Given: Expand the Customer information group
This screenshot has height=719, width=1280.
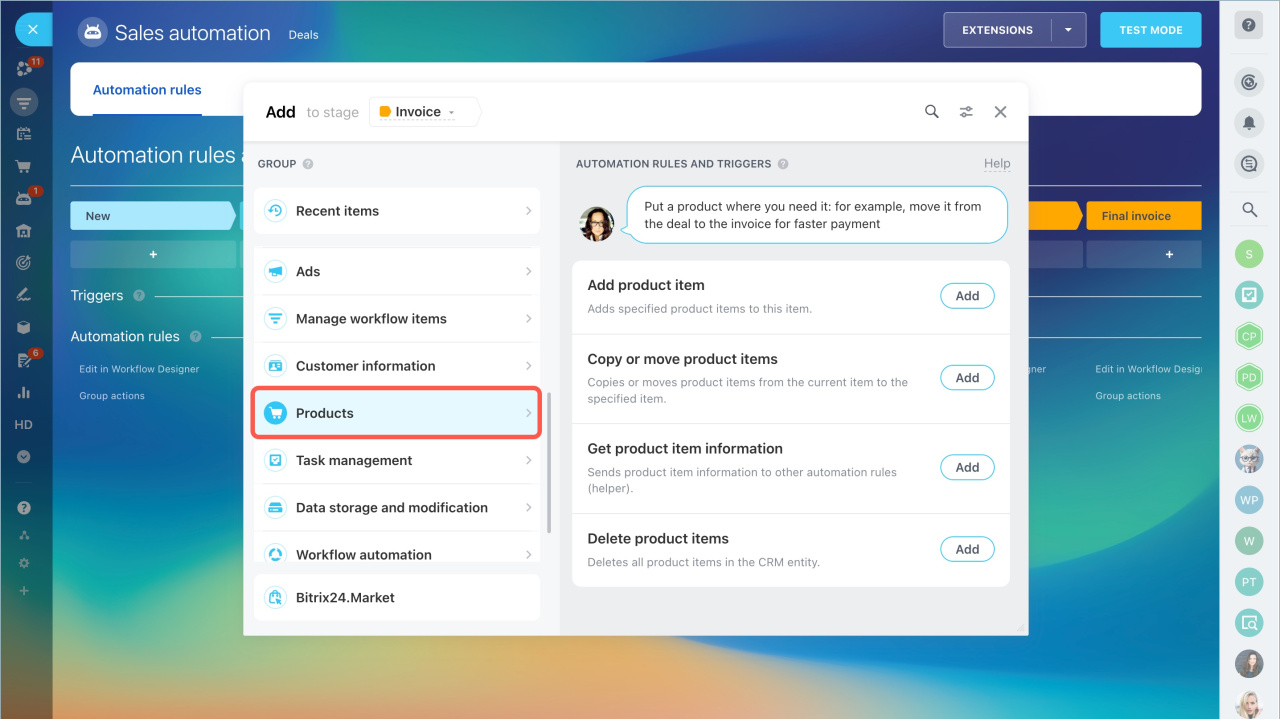Looking at the screenshot, I should pyautogui.click(x=397, y=366).
